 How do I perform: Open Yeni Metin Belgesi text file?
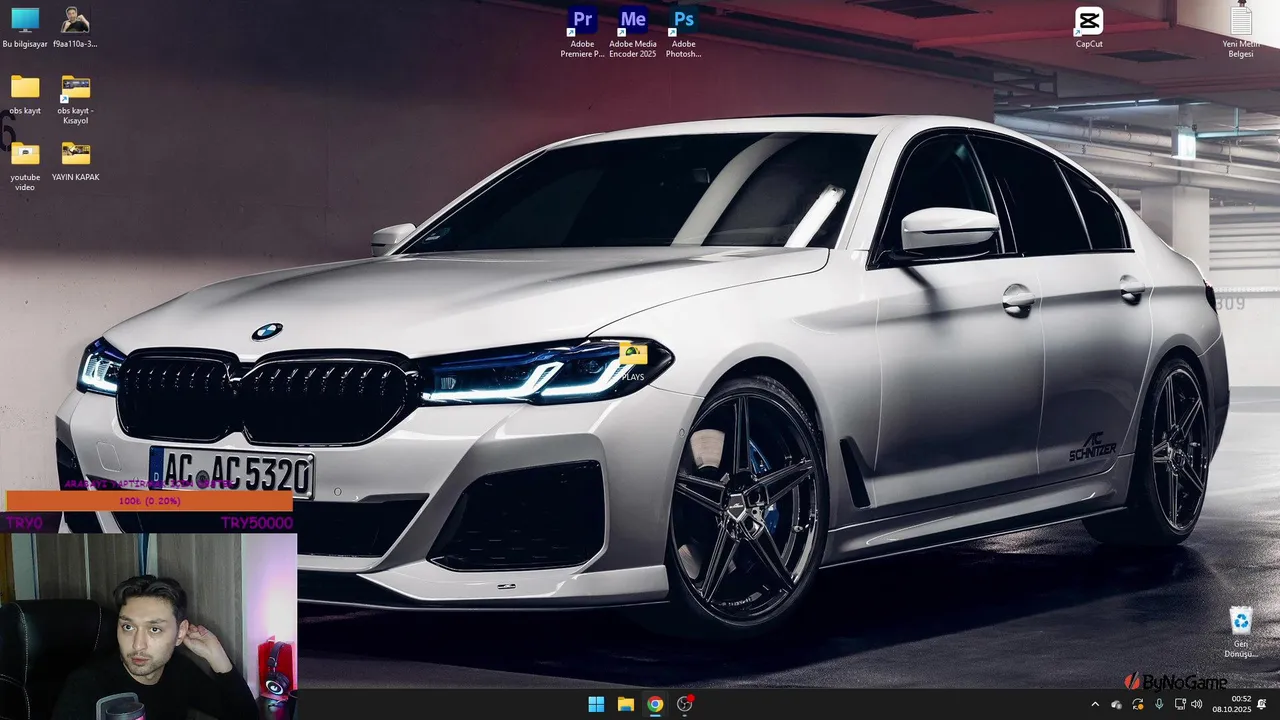[1241, 32]
